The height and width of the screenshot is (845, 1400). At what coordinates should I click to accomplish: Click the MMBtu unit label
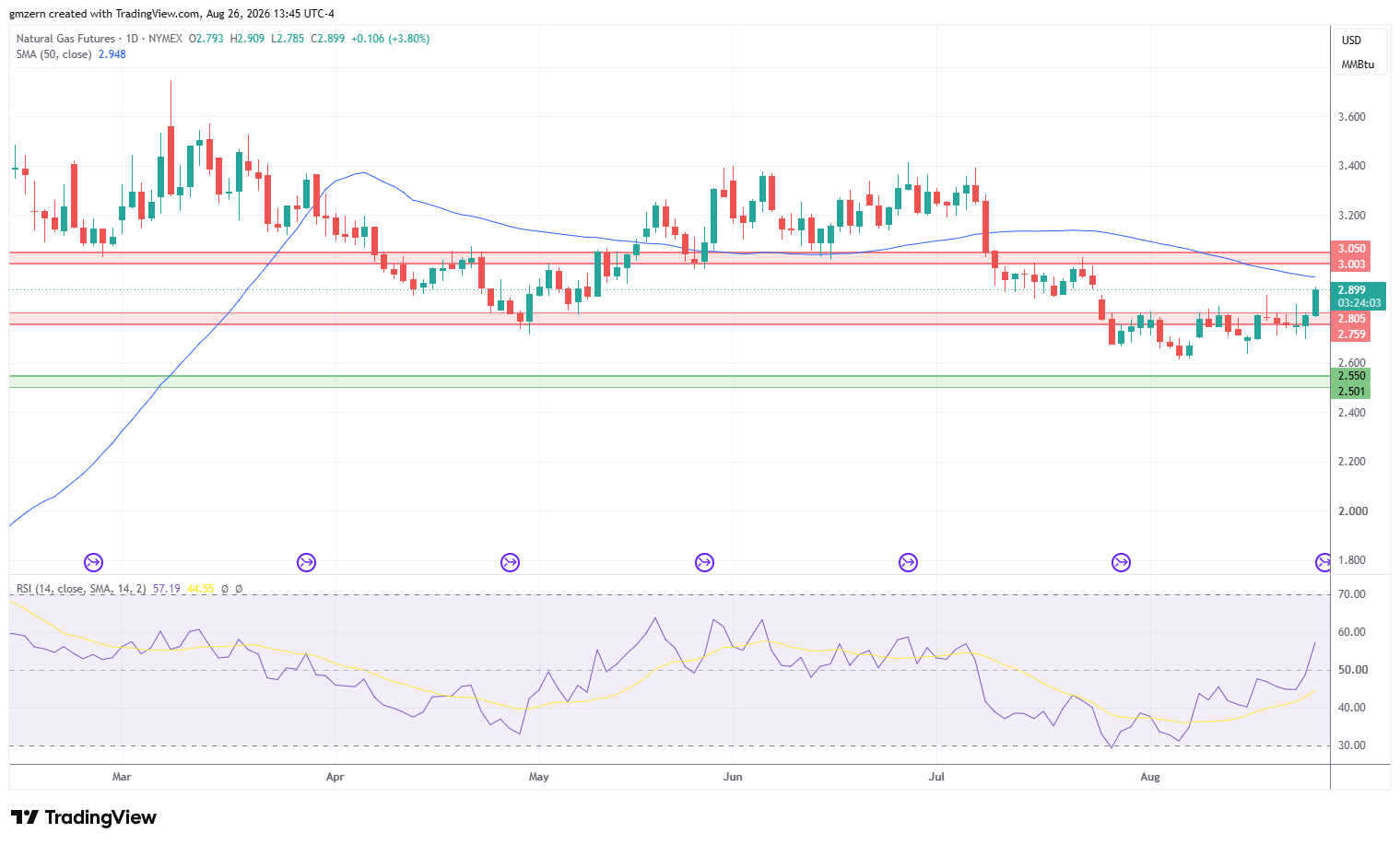[x=1358, y=65]
